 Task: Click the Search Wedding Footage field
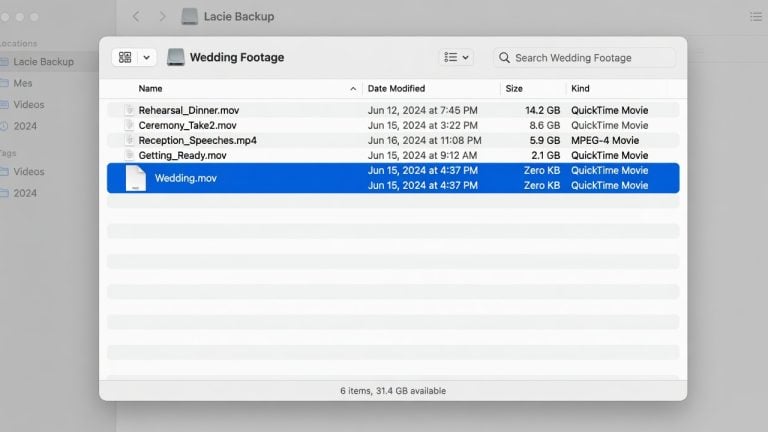[584, 58]
